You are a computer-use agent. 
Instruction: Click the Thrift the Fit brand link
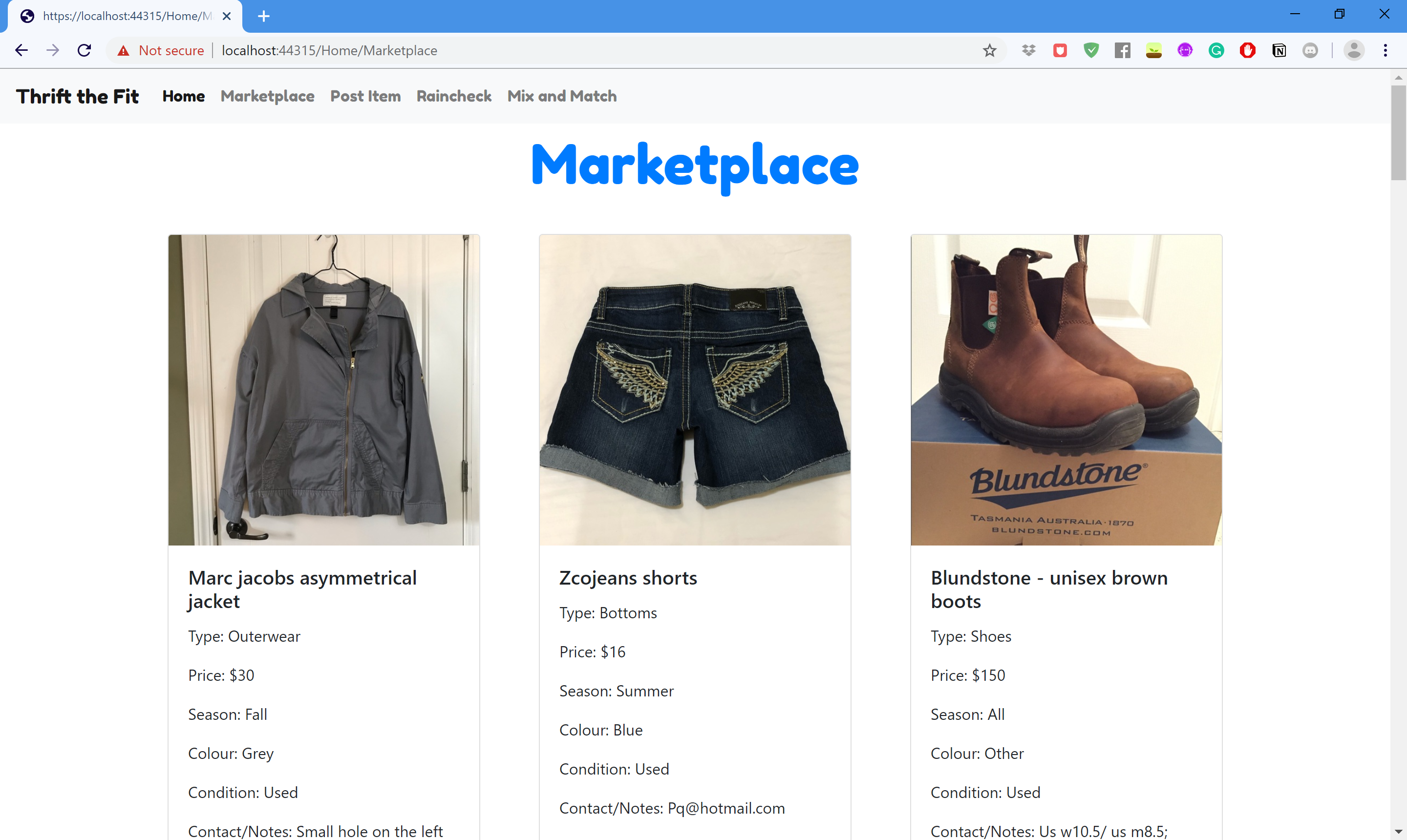pyautogui.click(x=78, y=96)
